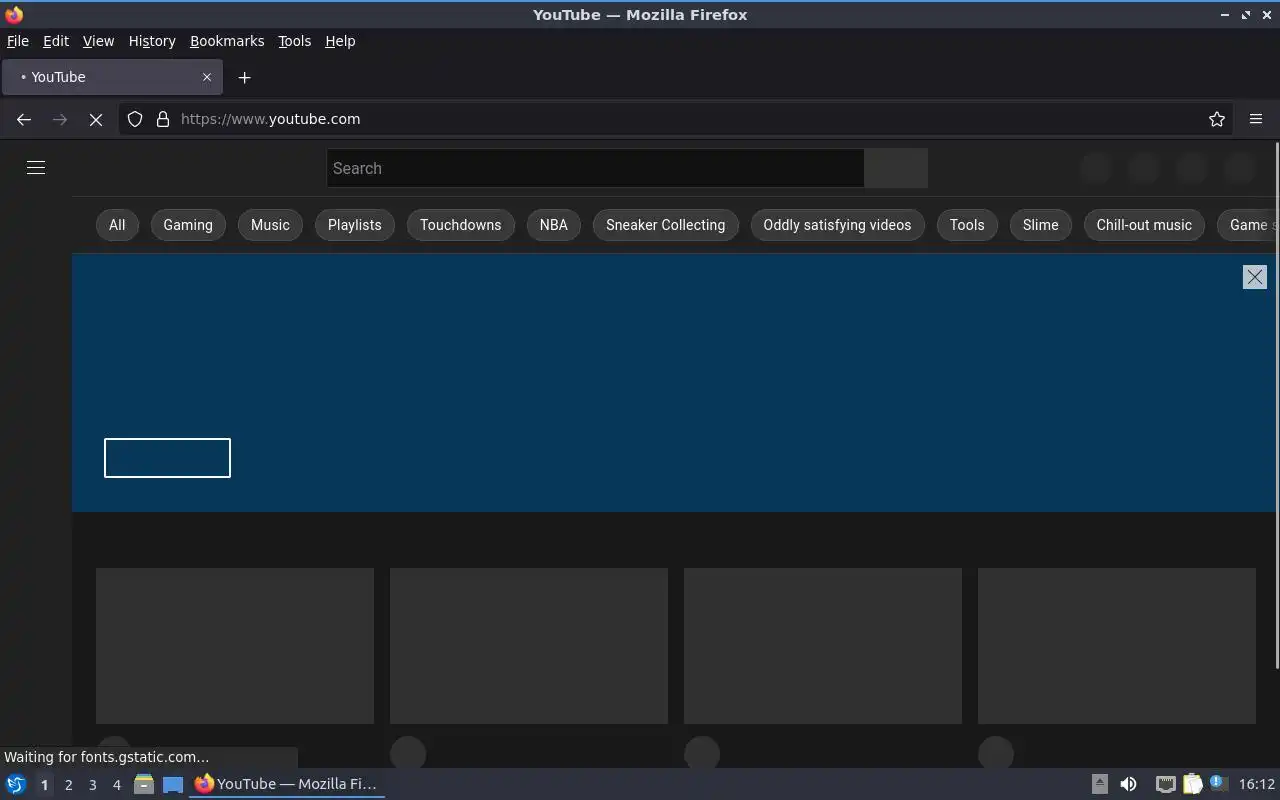Stop loading the page

tap(96, 119)
